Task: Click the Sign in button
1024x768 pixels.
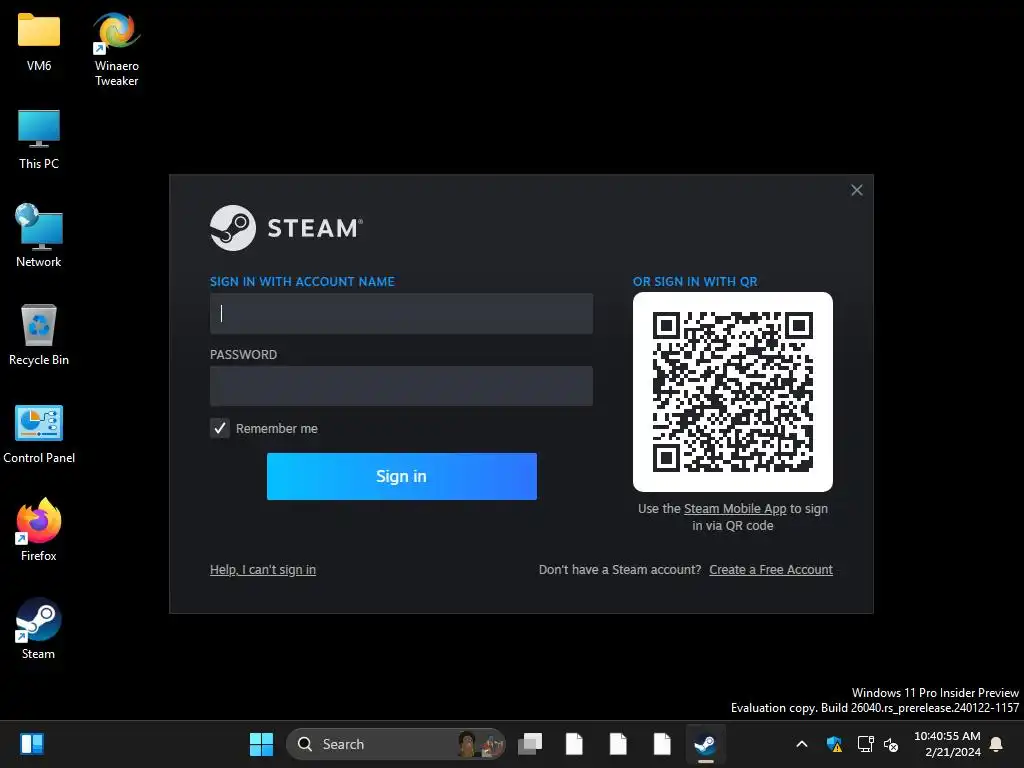Action: pos(402,476)
